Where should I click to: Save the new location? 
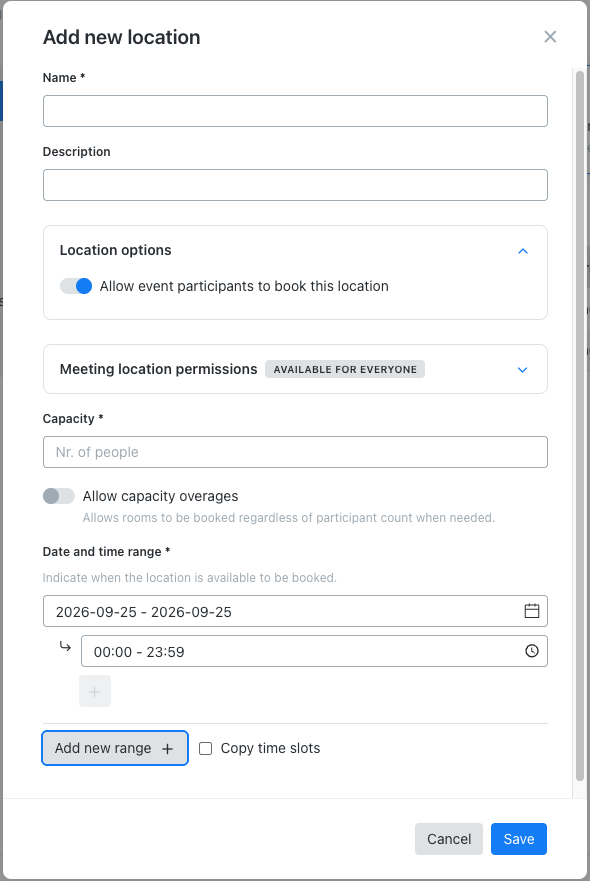[519, 839]
